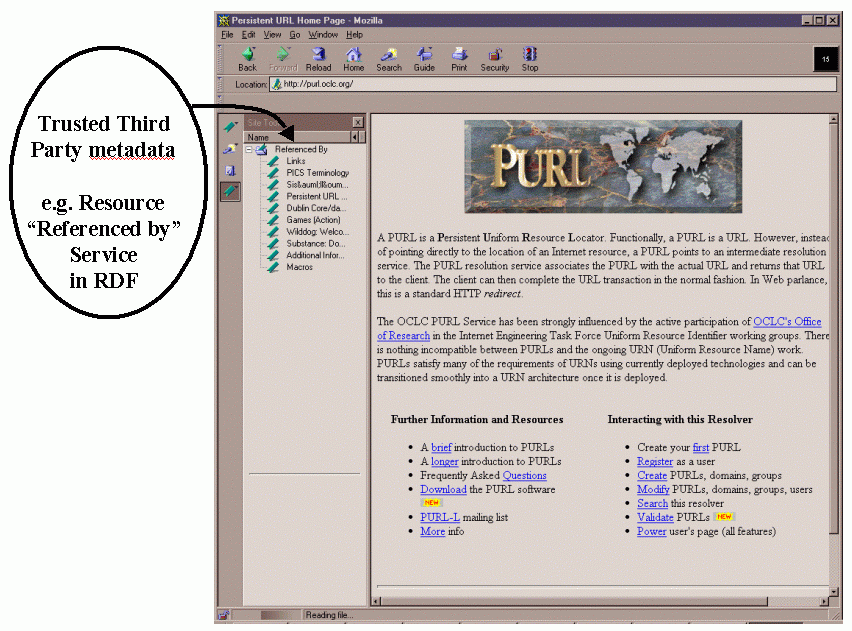Click the Back toolbar button
Screen dimensions: 852x631
tap(247, 58)
